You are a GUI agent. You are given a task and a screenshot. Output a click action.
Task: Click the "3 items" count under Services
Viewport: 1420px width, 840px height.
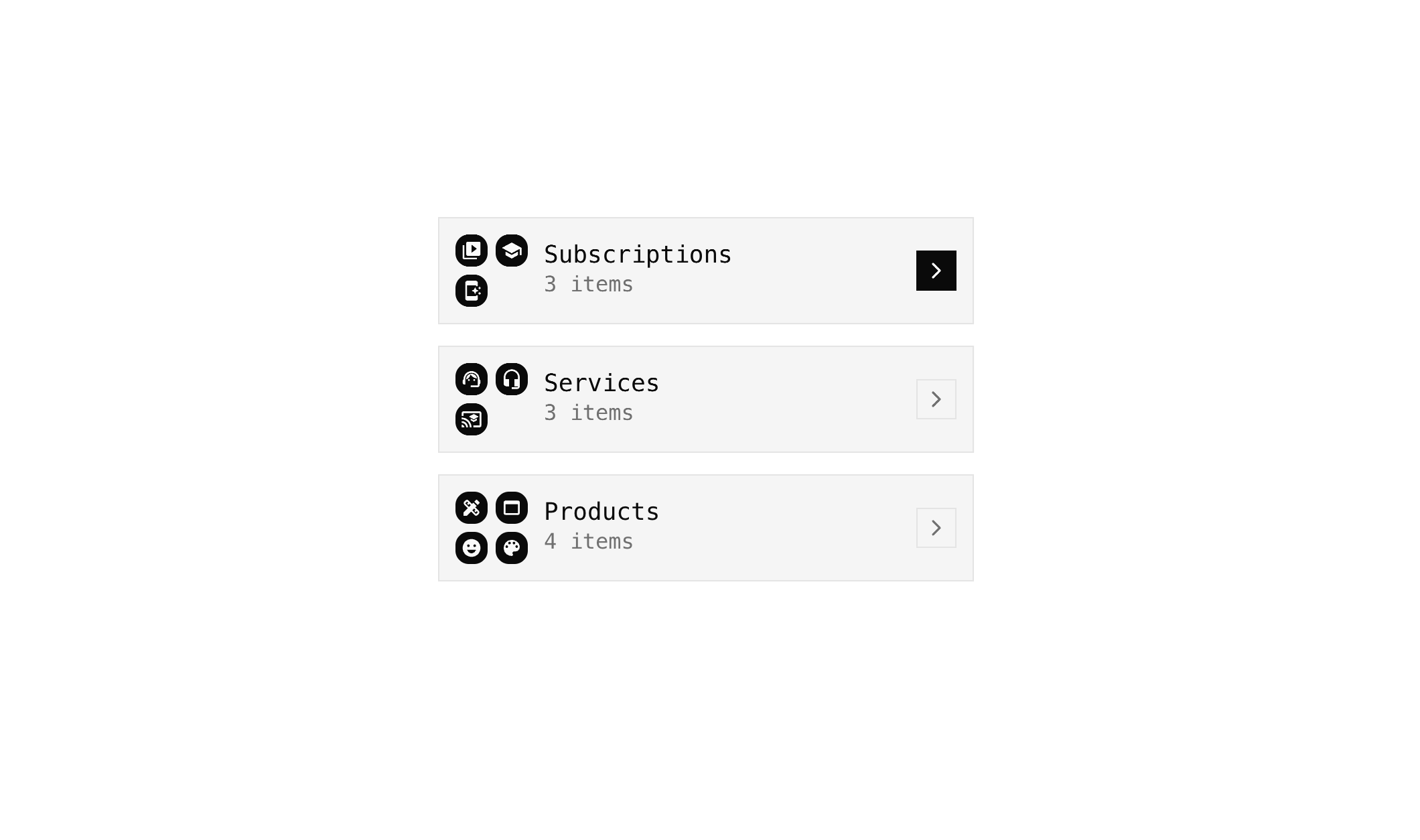(x=588, y=413)
